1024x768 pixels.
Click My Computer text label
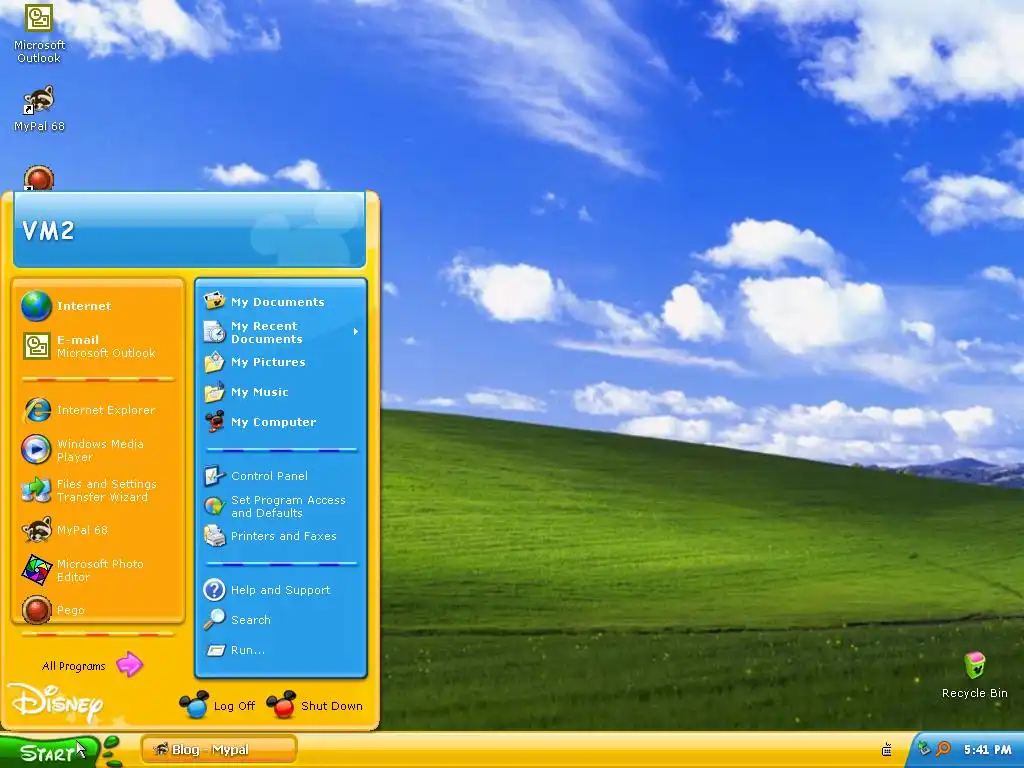pos(274,422)
